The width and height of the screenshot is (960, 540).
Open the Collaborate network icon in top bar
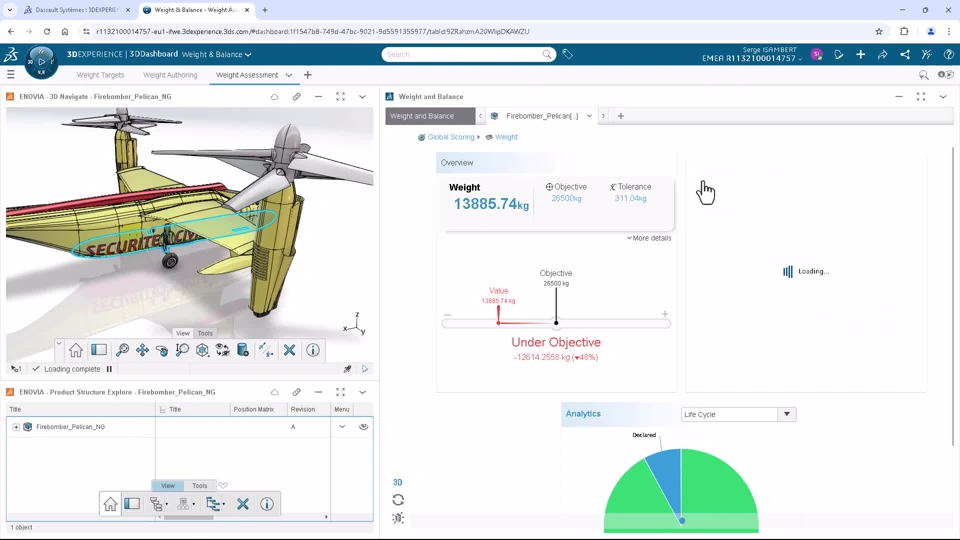coord(904,54)
